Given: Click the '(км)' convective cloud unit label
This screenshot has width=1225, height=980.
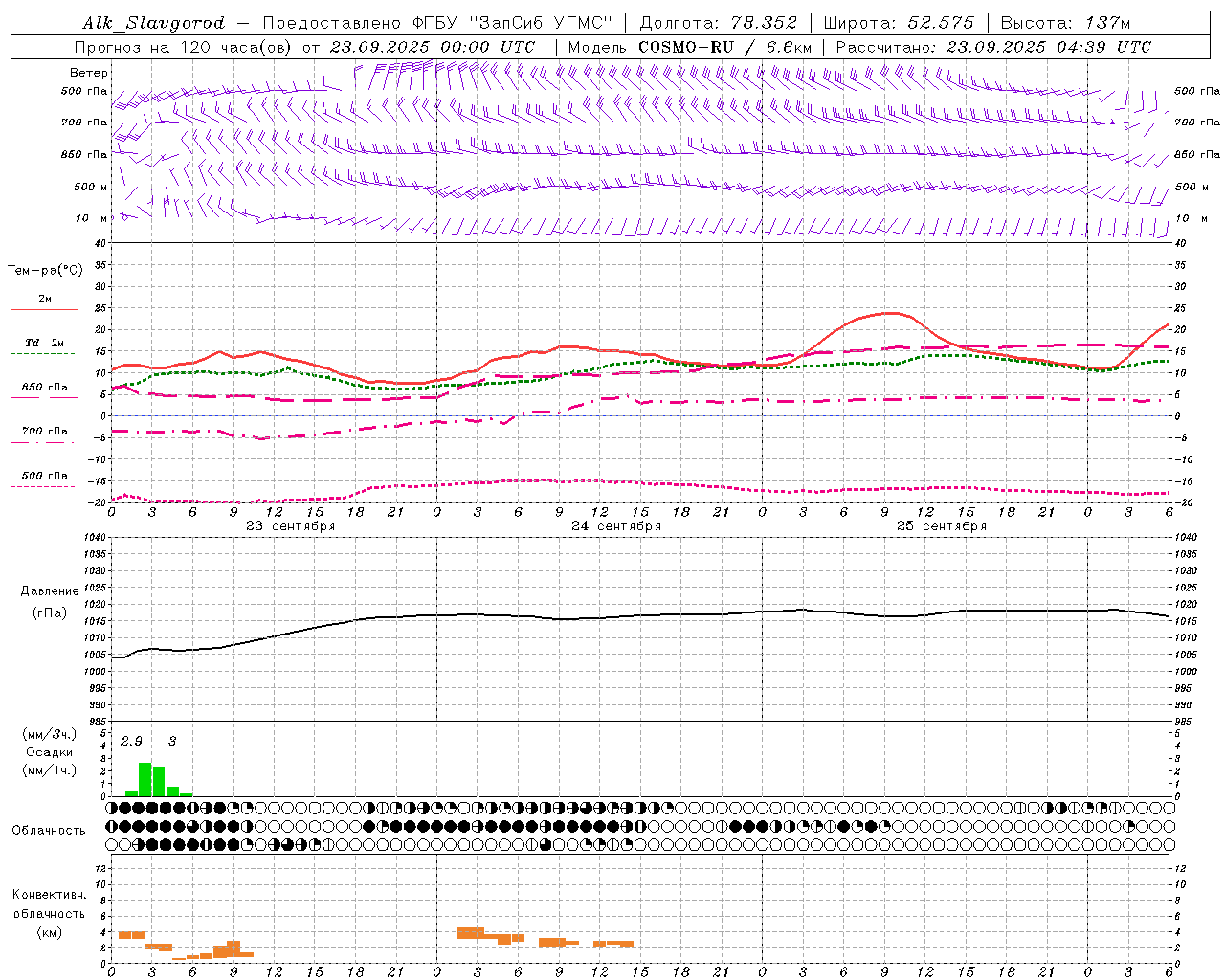Looking at the screenshot, I should 50,933.
